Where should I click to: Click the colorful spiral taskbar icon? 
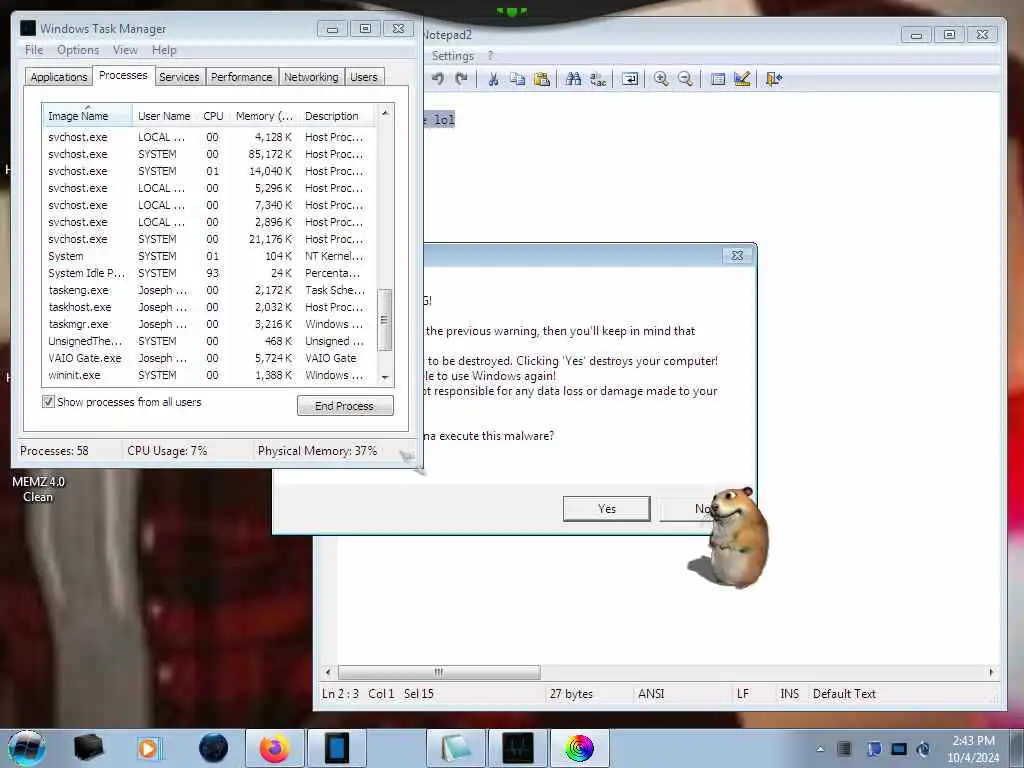[579, 748]
